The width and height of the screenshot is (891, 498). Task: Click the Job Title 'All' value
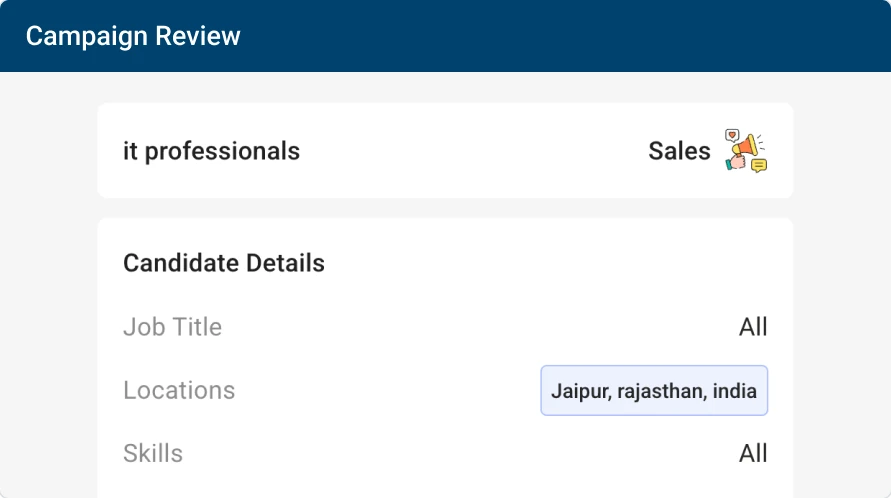753,327
